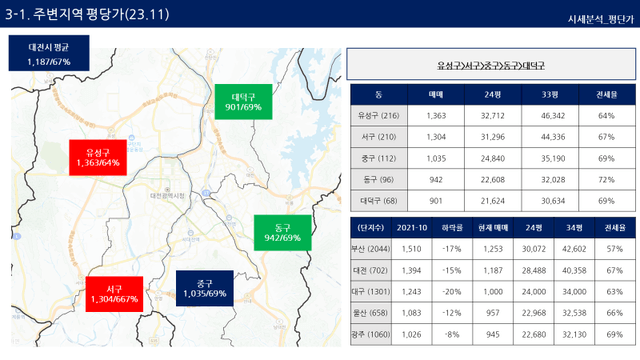
Task: Select the 중구 (112) row label
Action: [379, 158]
